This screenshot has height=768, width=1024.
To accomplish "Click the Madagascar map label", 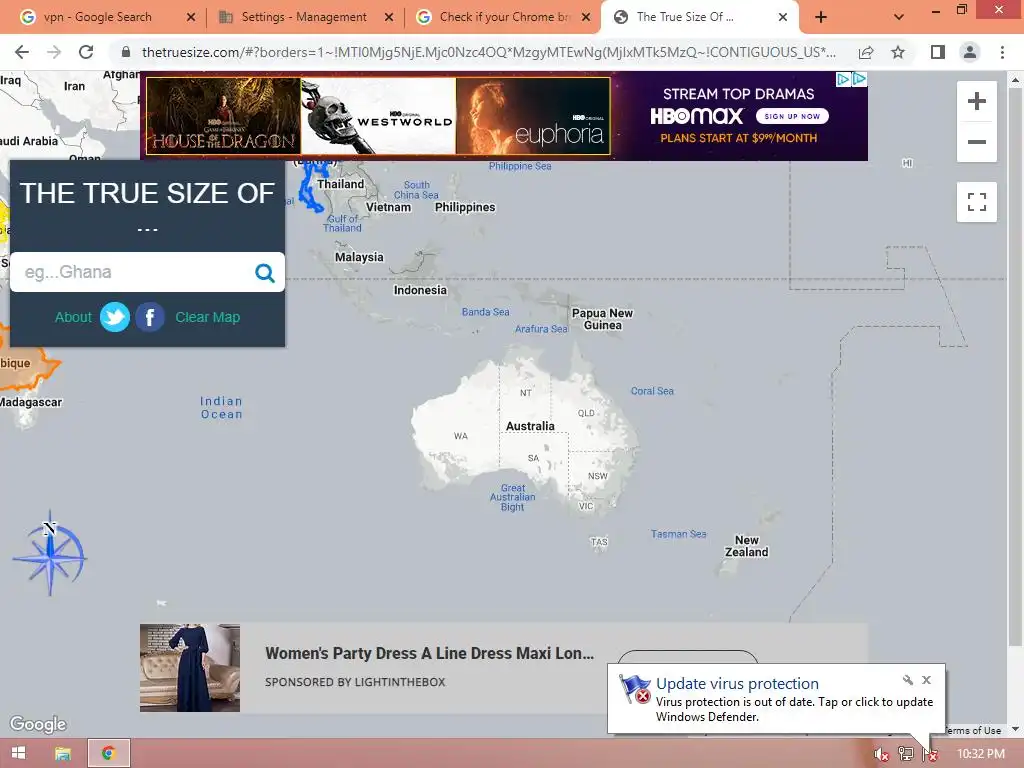I will (x=31, y=402).
